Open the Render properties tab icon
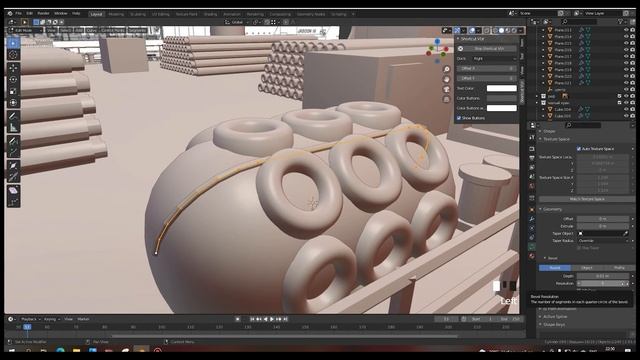The width and height of the screenshot is (640, 360). coord(532,149)
